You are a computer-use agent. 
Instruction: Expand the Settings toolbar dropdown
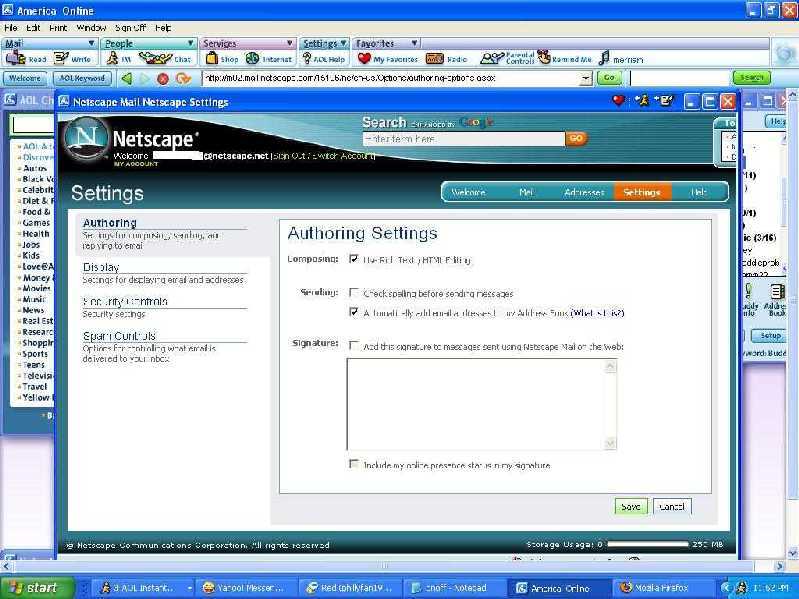click(x=343, y=43)
